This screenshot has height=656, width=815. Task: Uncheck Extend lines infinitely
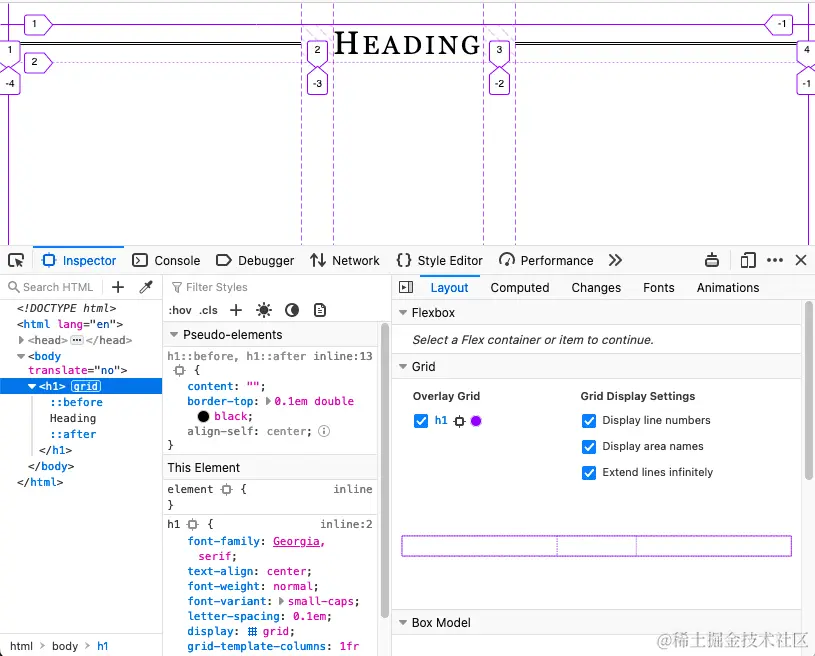point(589,473)
